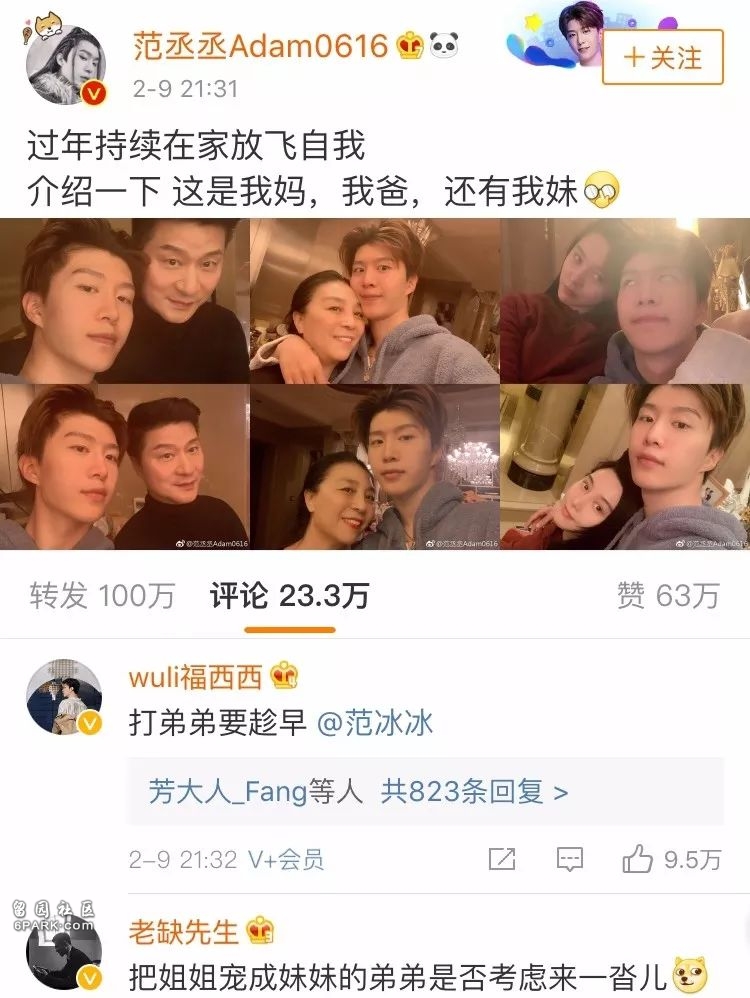This screenshot has width=750, height=998.
Task: Tap the gold crown badge beside 范丞丞Adam0616
Action: click(410, 46)
